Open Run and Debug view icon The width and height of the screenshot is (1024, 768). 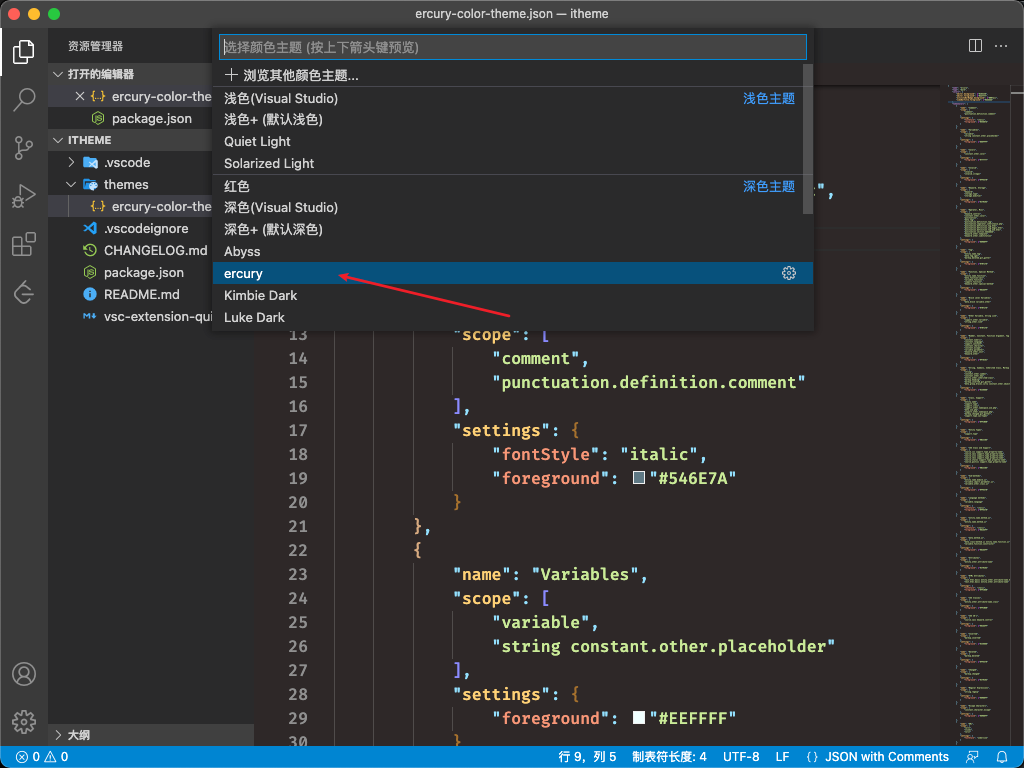click(24, 197)
